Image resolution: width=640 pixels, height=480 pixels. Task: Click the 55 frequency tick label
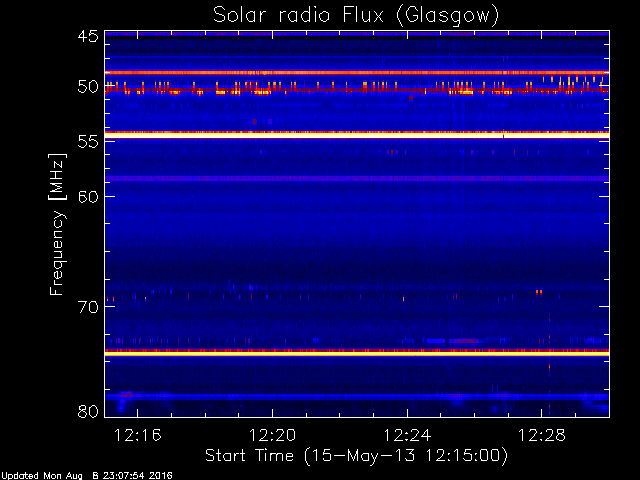[88, 142]
